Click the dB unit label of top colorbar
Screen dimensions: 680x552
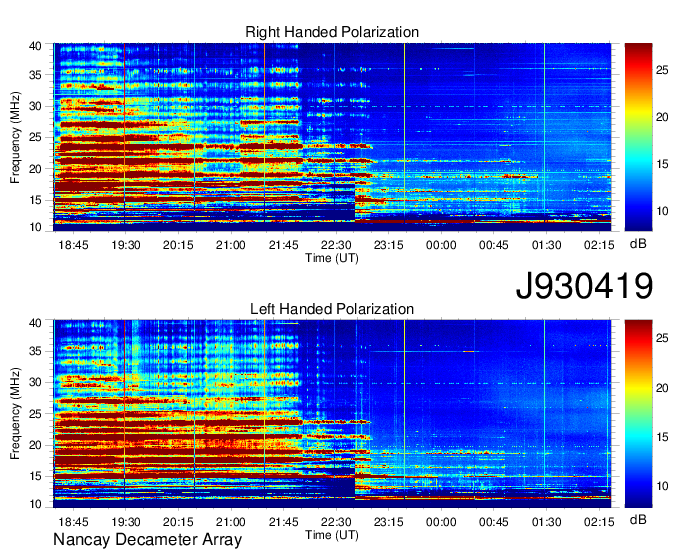click(638, 244)
